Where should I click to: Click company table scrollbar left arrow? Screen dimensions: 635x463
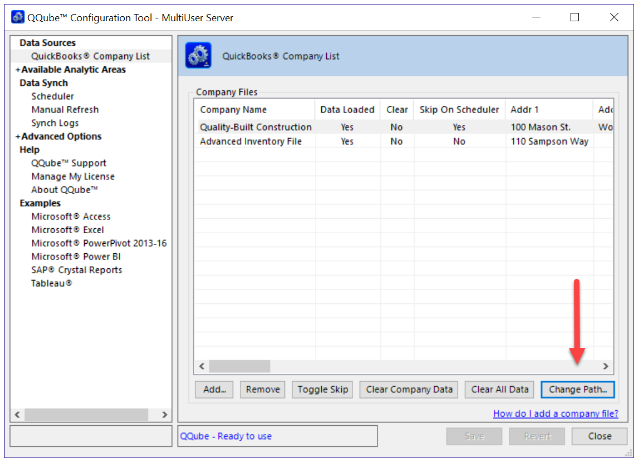202,366
